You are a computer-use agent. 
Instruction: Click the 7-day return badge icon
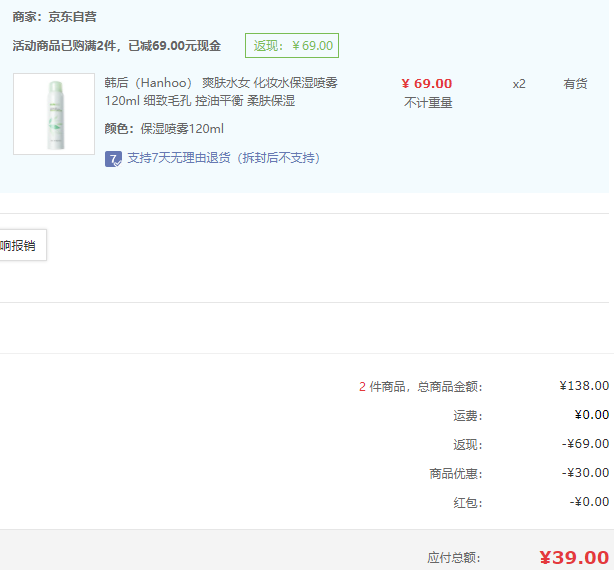[113, 159]
